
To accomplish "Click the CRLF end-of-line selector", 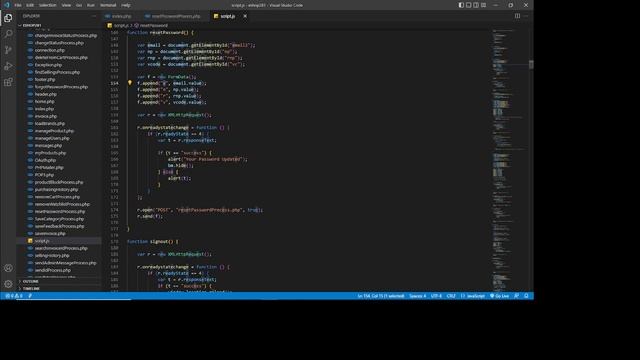I will [x=451, y=296].
